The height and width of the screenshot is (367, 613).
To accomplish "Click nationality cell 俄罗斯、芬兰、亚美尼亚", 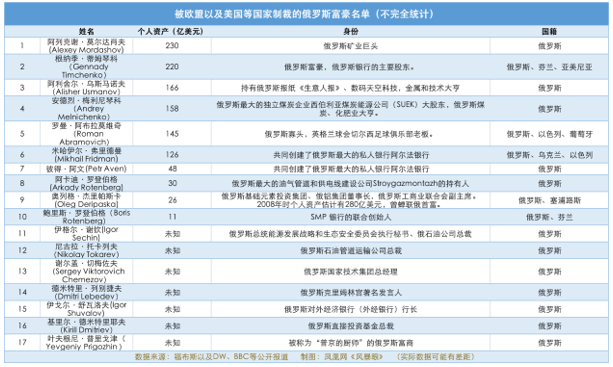I will 549,67.
